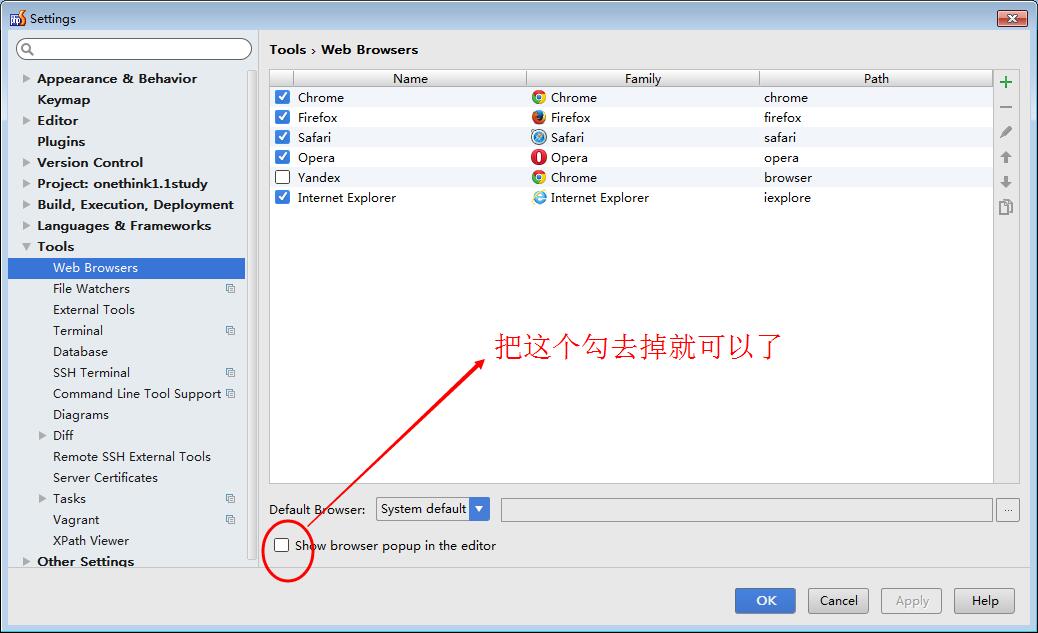The width and height of the screenshot is (1038, 633).
Task: Uncheck the Internet Explorer checkbox
Action: (x=283, y=197)
